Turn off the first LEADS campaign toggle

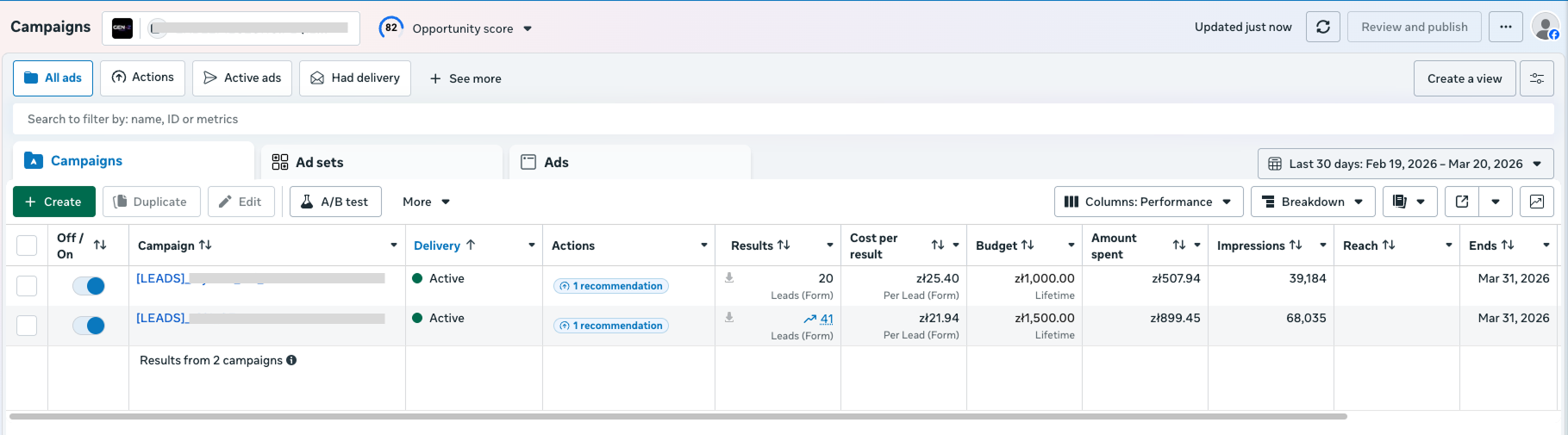[x=89, y=286]
